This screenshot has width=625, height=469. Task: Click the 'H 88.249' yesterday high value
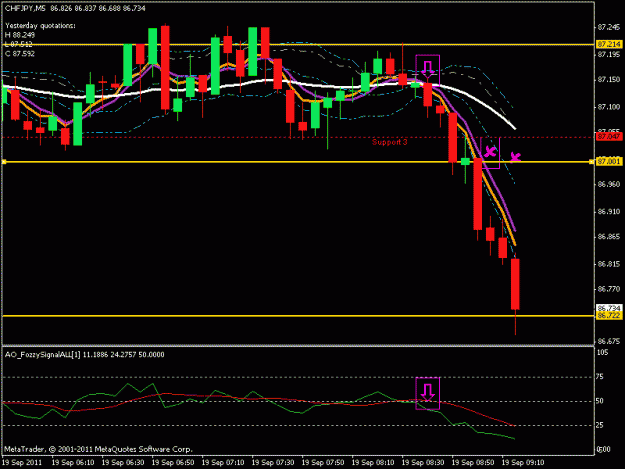[20, 35]
